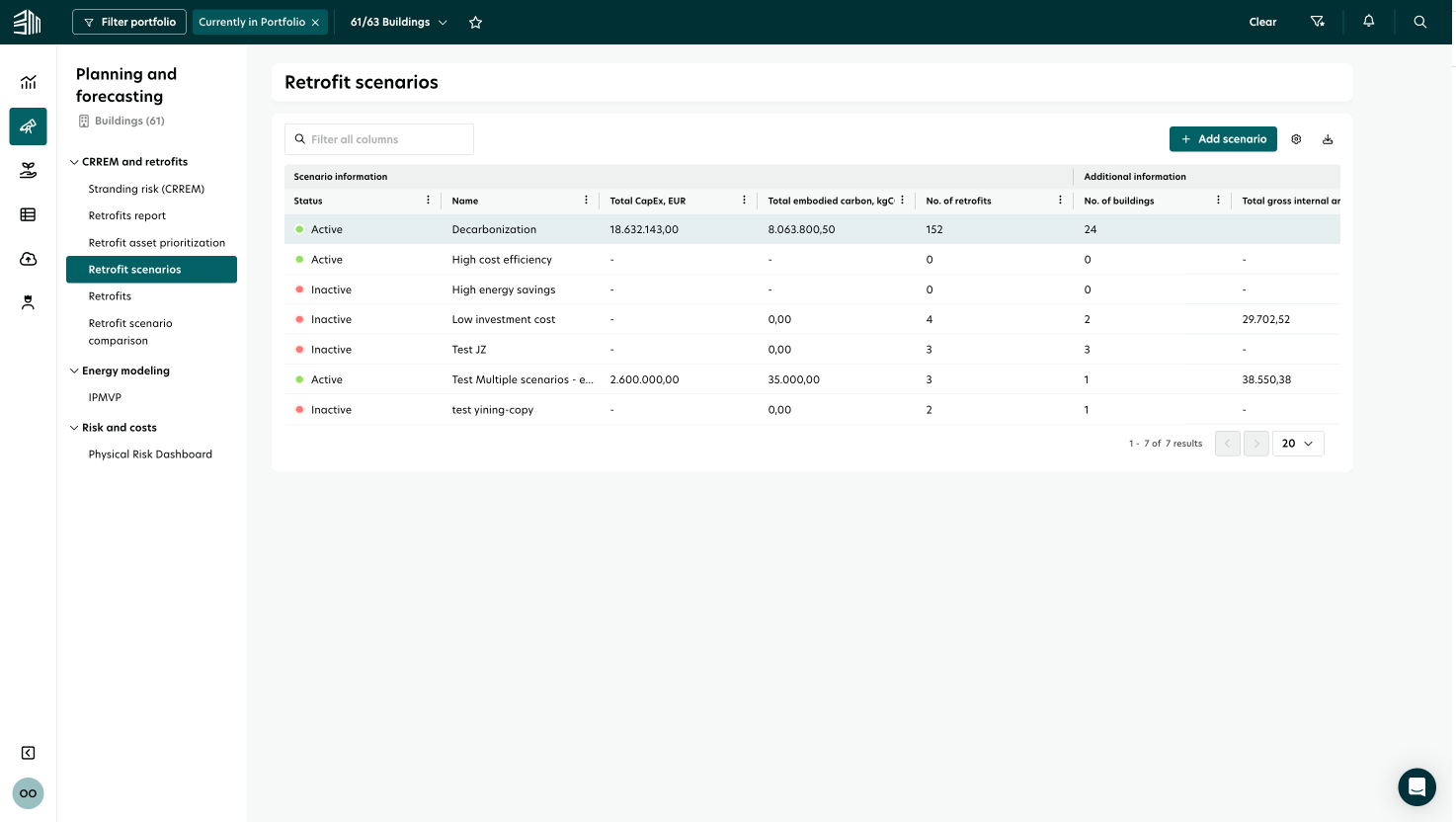Go to Retrofit asset prioritization
1456x824 pixels.
tap(156, 243)
